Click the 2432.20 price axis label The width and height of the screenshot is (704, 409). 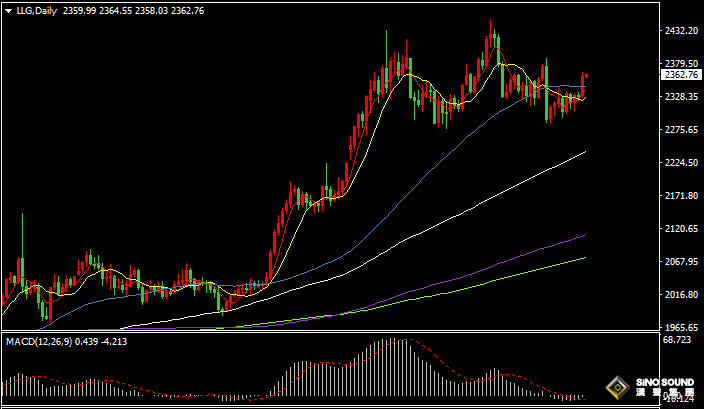(x=680, y=32)
